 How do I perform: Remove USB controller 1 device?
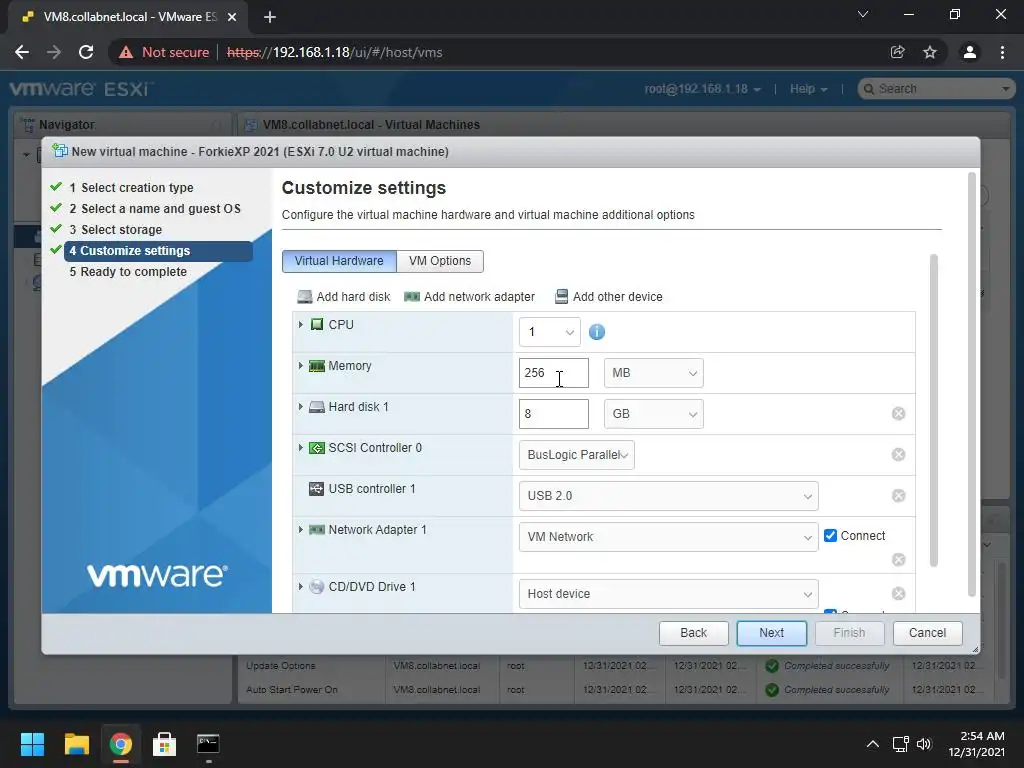point(898,496)
